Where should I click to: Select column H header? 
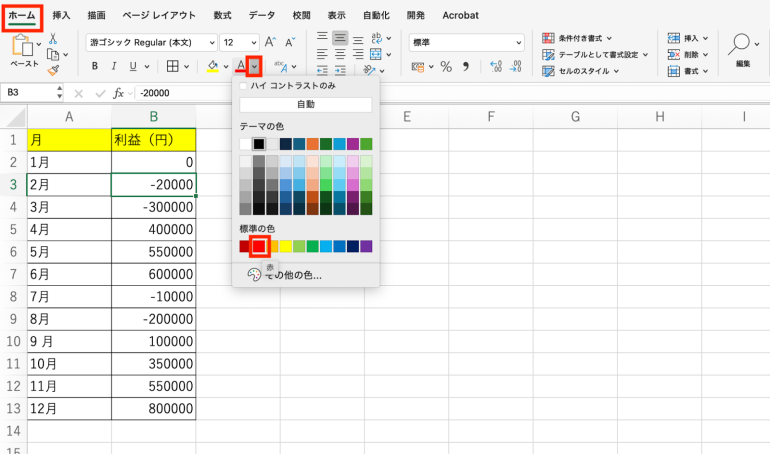pos(660,116)
